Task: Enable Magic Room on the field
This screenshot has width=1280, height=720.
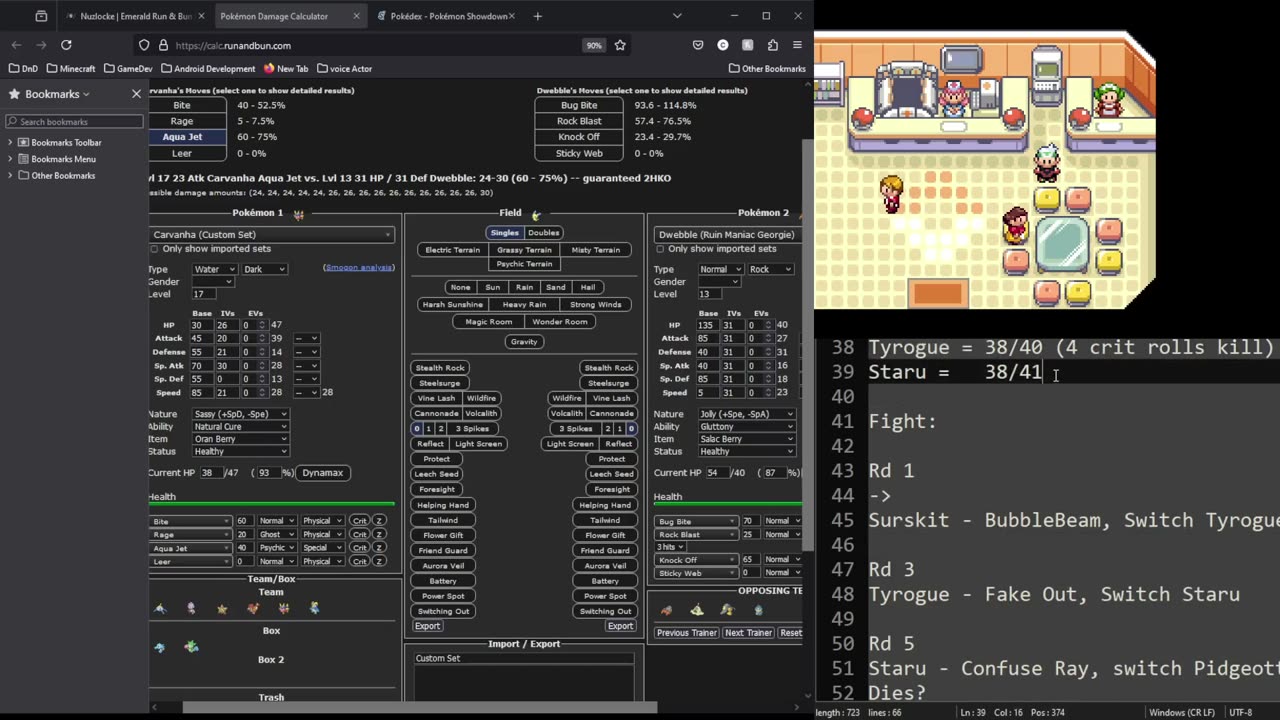Action: tap(488, 322)
